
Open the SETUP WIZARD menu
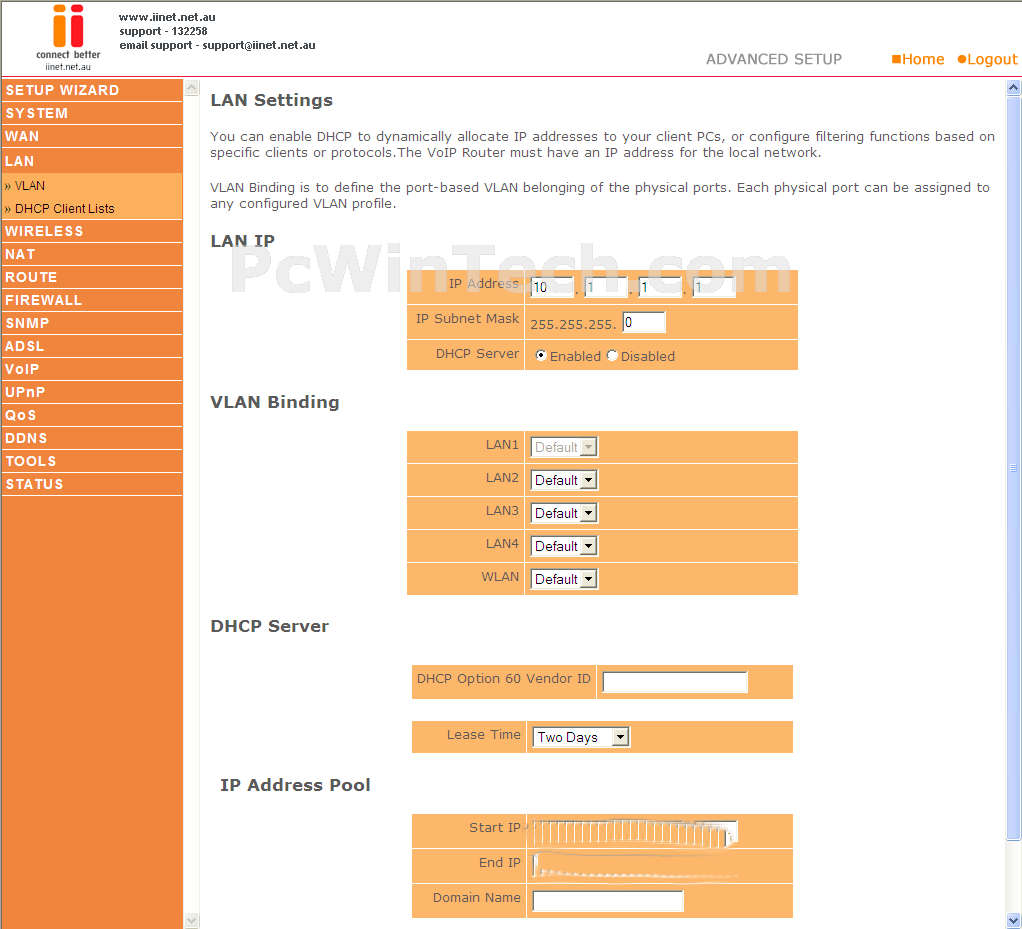pos(92,90)
